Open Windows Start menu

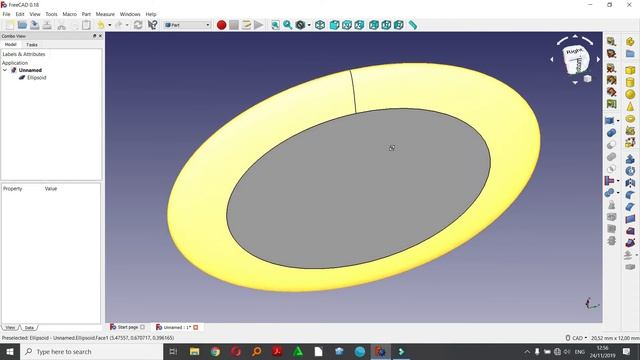pyautogui.click(x=10, y=351)
